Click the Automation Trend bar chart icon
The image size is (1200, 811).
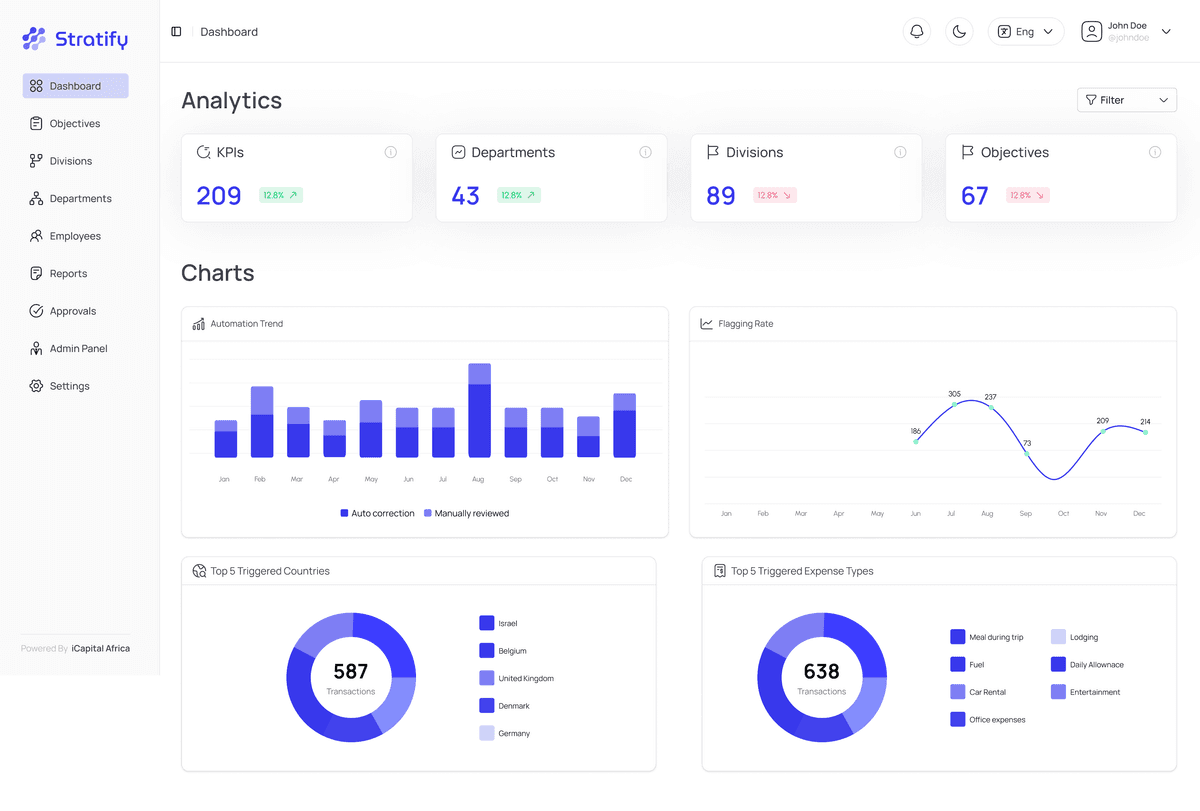[x=197, y=323]
